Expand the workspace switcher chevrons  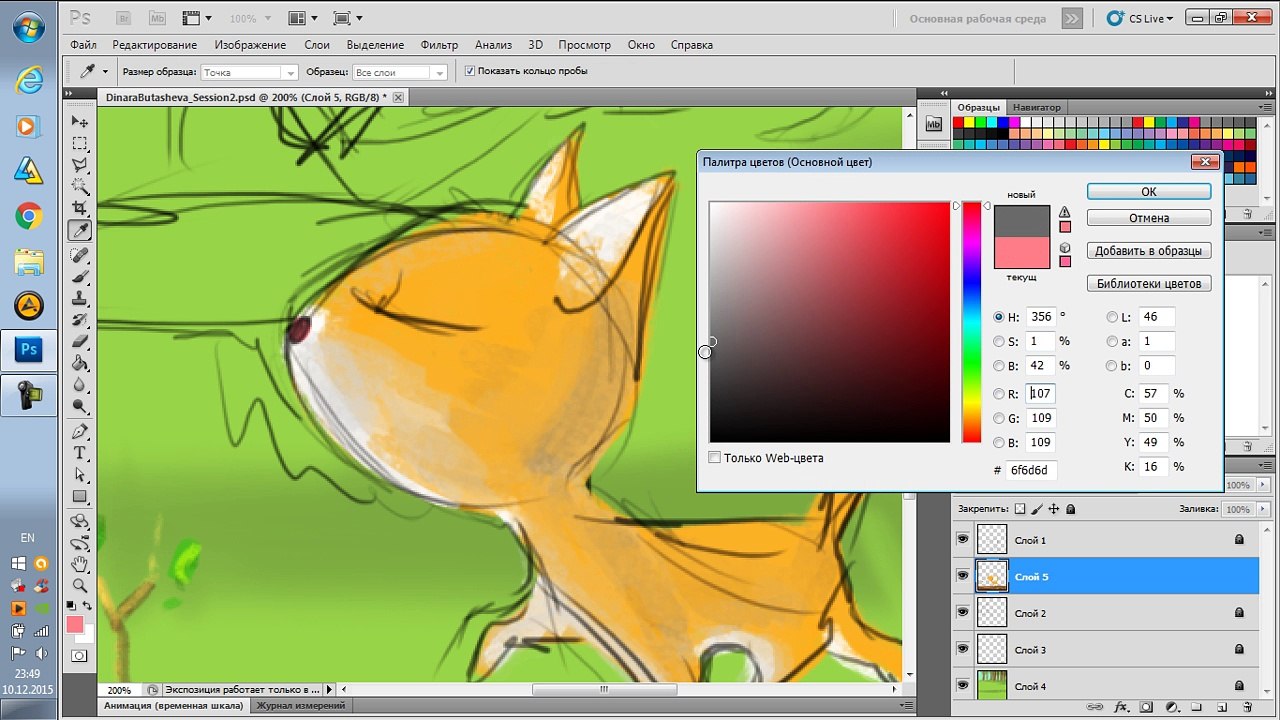[x=1071, y=18]
